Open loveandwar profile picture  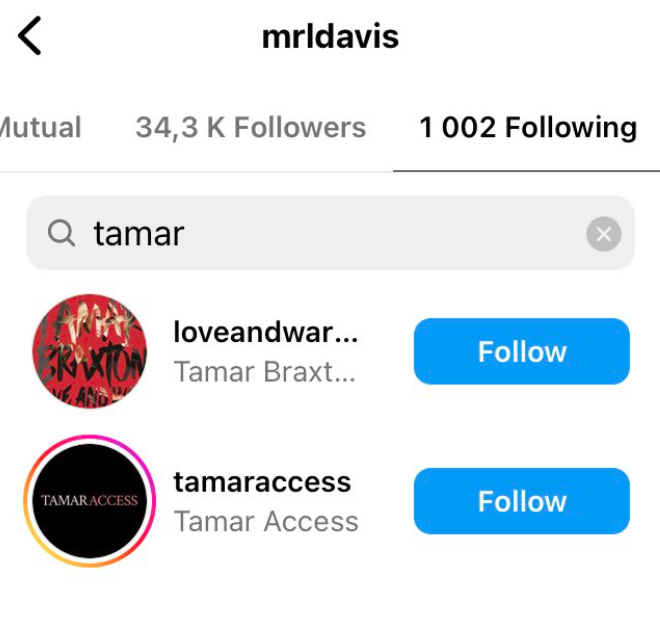pos(90,351)
